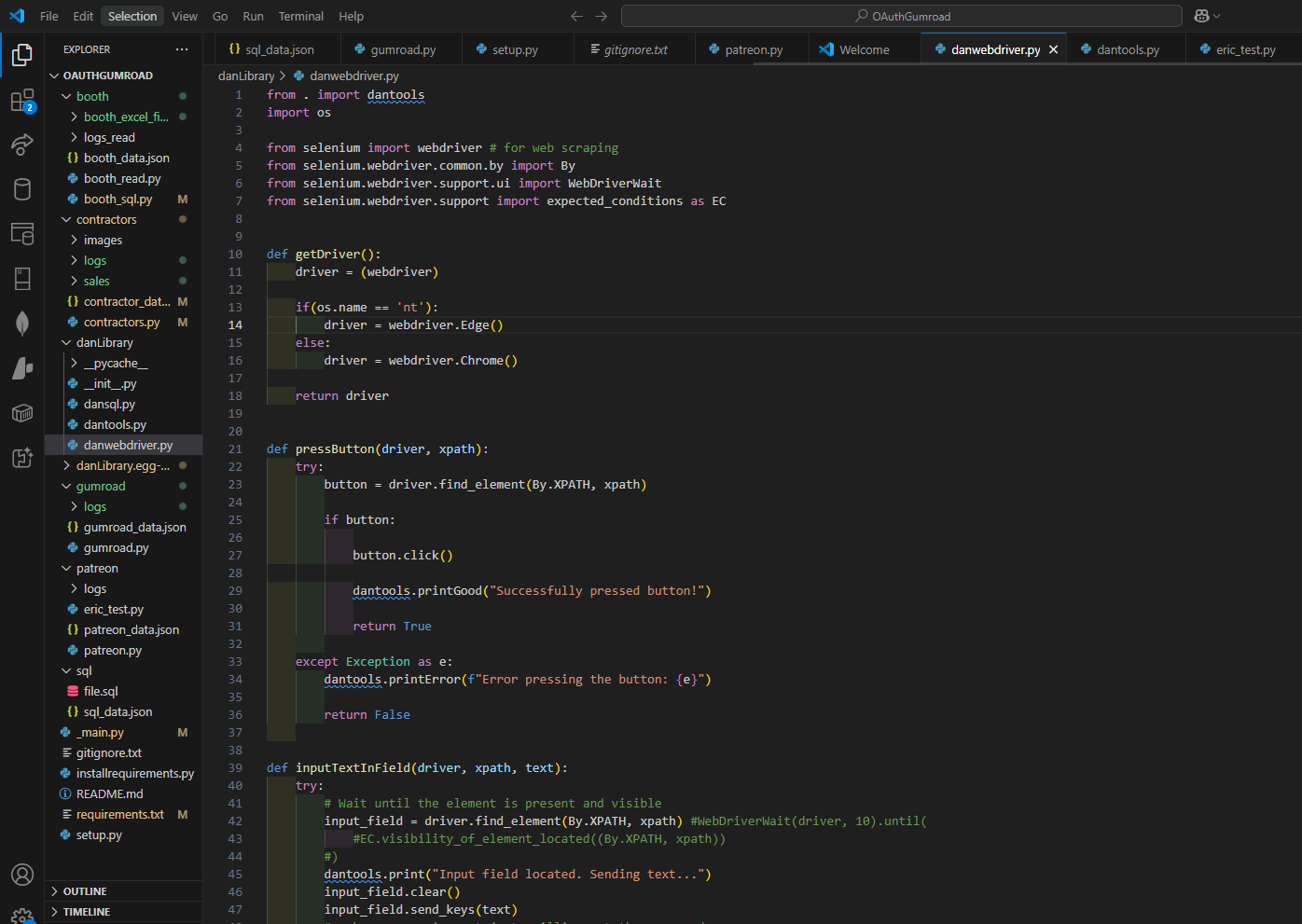Open dansql.py in Explorer
Viewport: 1302px width, 924px height.
(123, 404)
